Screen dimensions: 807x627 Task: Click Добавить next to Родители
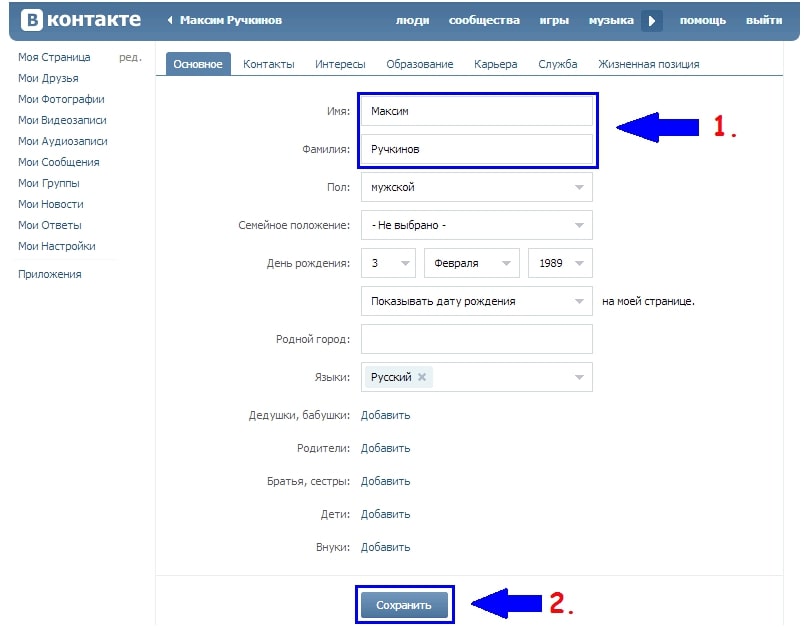[x=385, y=448]
